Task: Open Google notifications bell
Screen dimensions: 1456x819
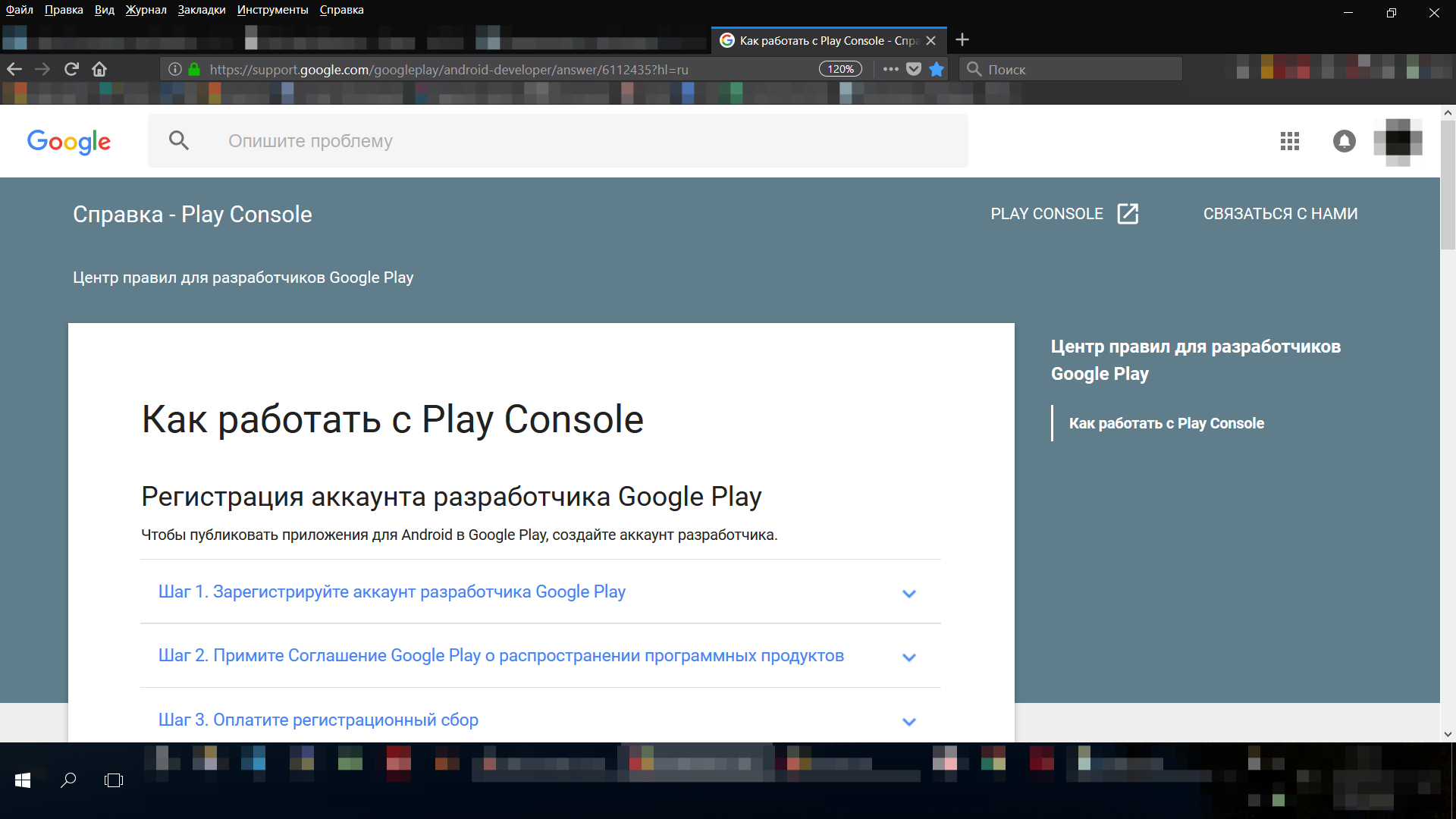Action: (x=1344, y=141)
